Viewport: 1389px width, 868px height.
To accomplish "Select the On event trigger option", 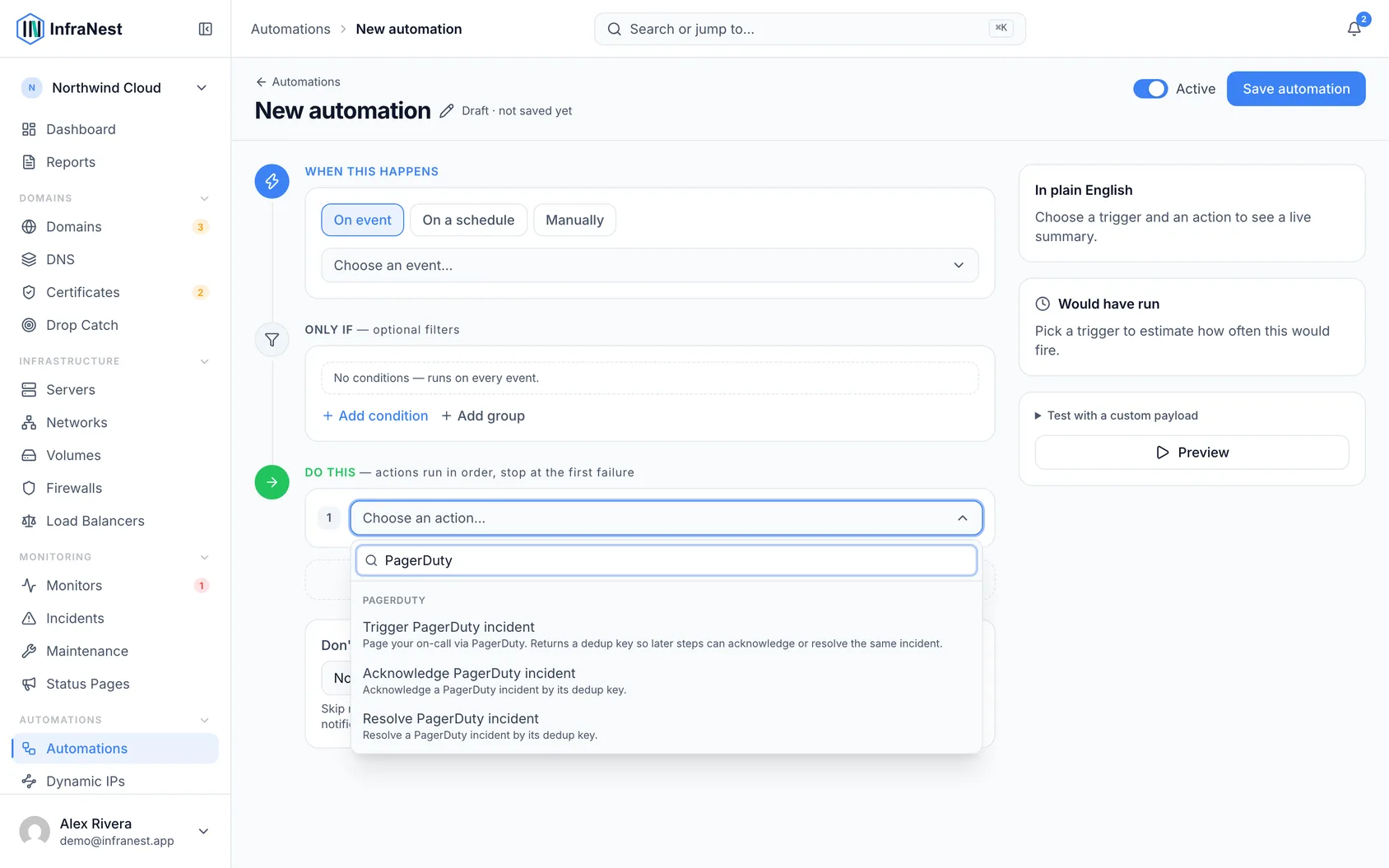I will pyautogui.click(x=362, y=220).
